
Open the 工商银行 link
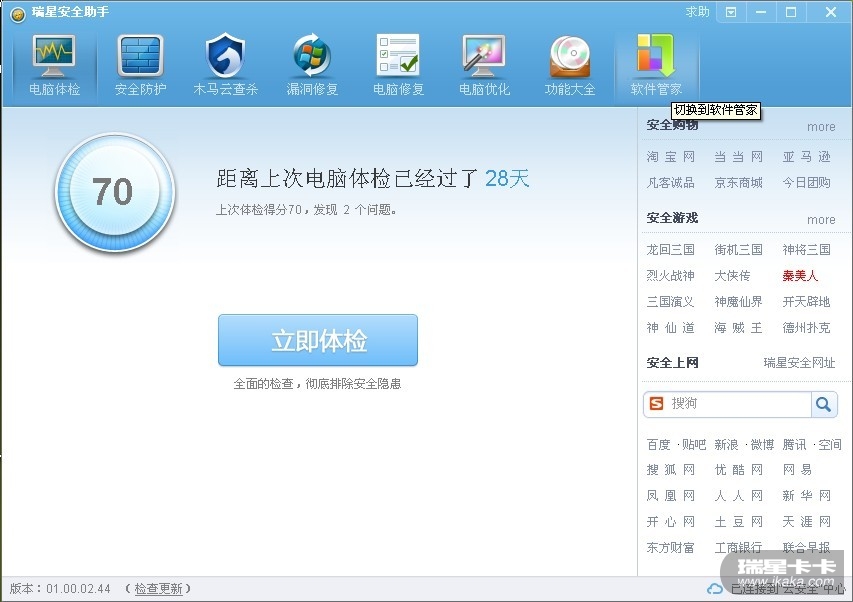(738, 548)
